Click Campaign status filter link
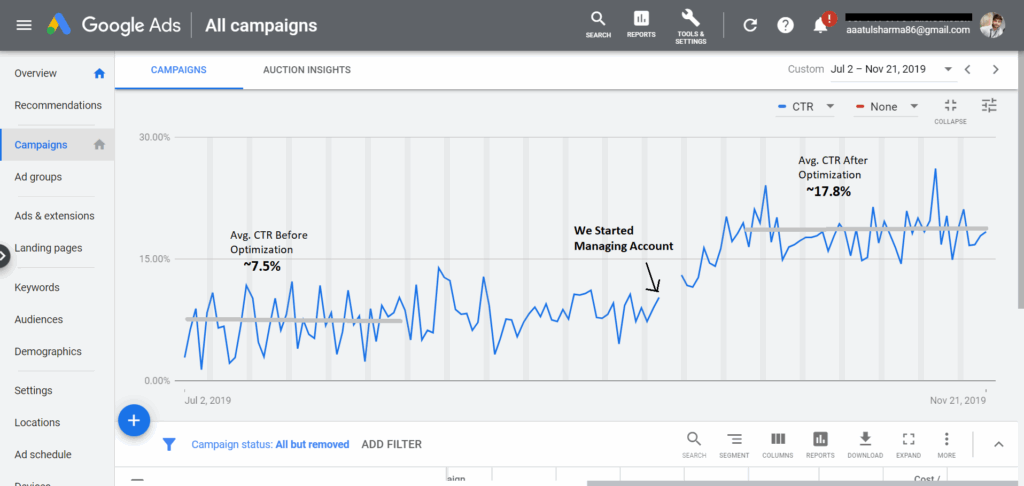This screenshot has width=1024, height=486. [270, 444]
